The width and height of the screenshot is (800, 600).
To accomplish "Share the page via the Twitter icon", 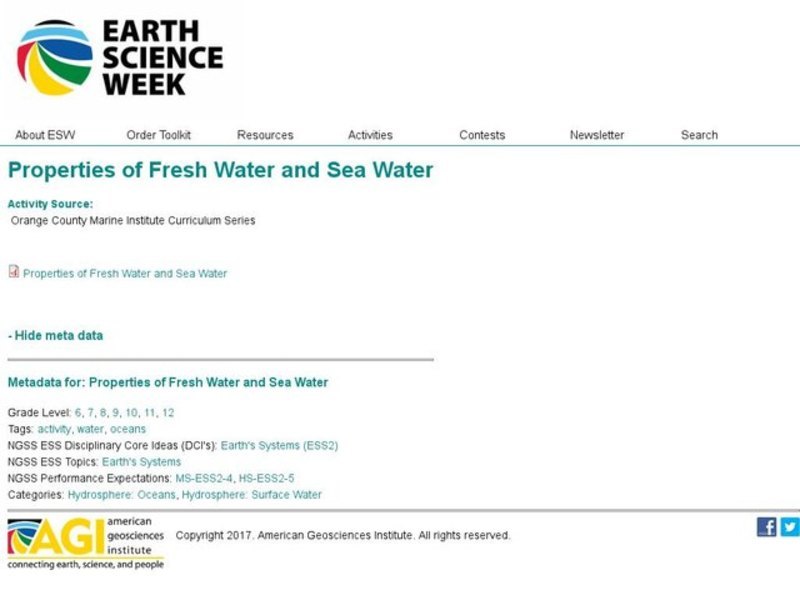I will point(790,527).
